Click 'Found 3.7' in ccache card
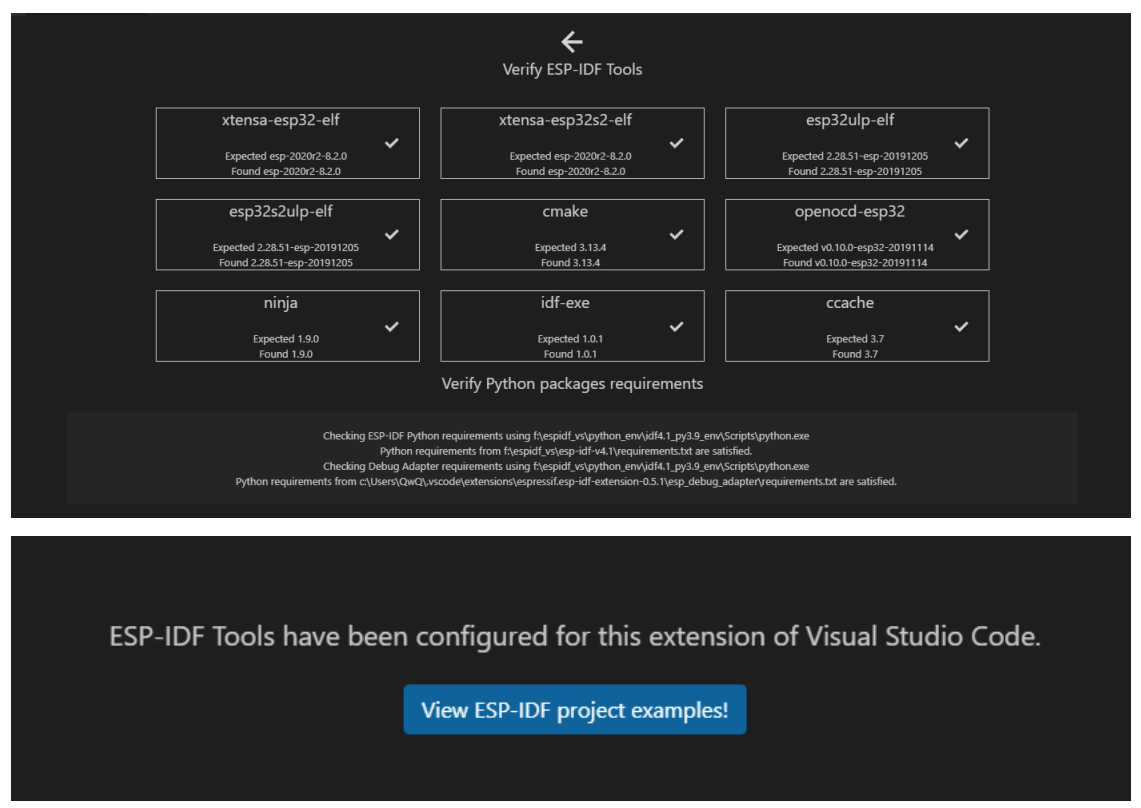This screenshot has width=1141, height=808. 855,355
